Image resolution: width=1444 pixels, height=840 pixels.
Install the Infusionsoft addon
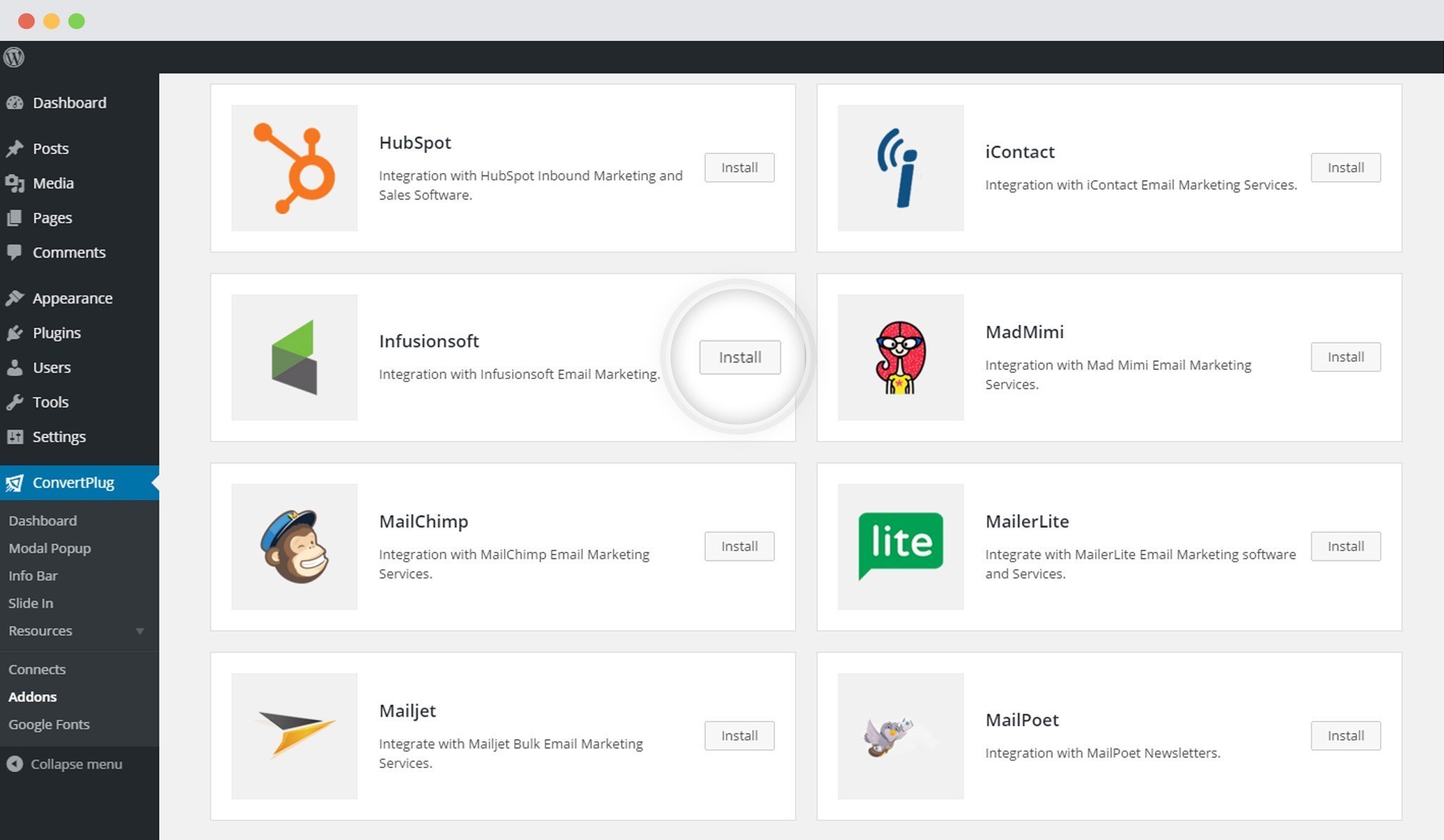coord(739,357)
